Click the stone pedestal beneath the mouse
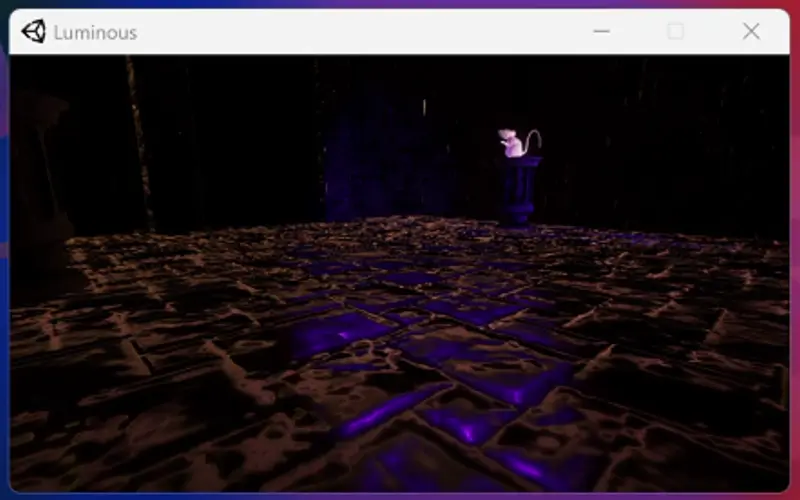 coord(520,190)
